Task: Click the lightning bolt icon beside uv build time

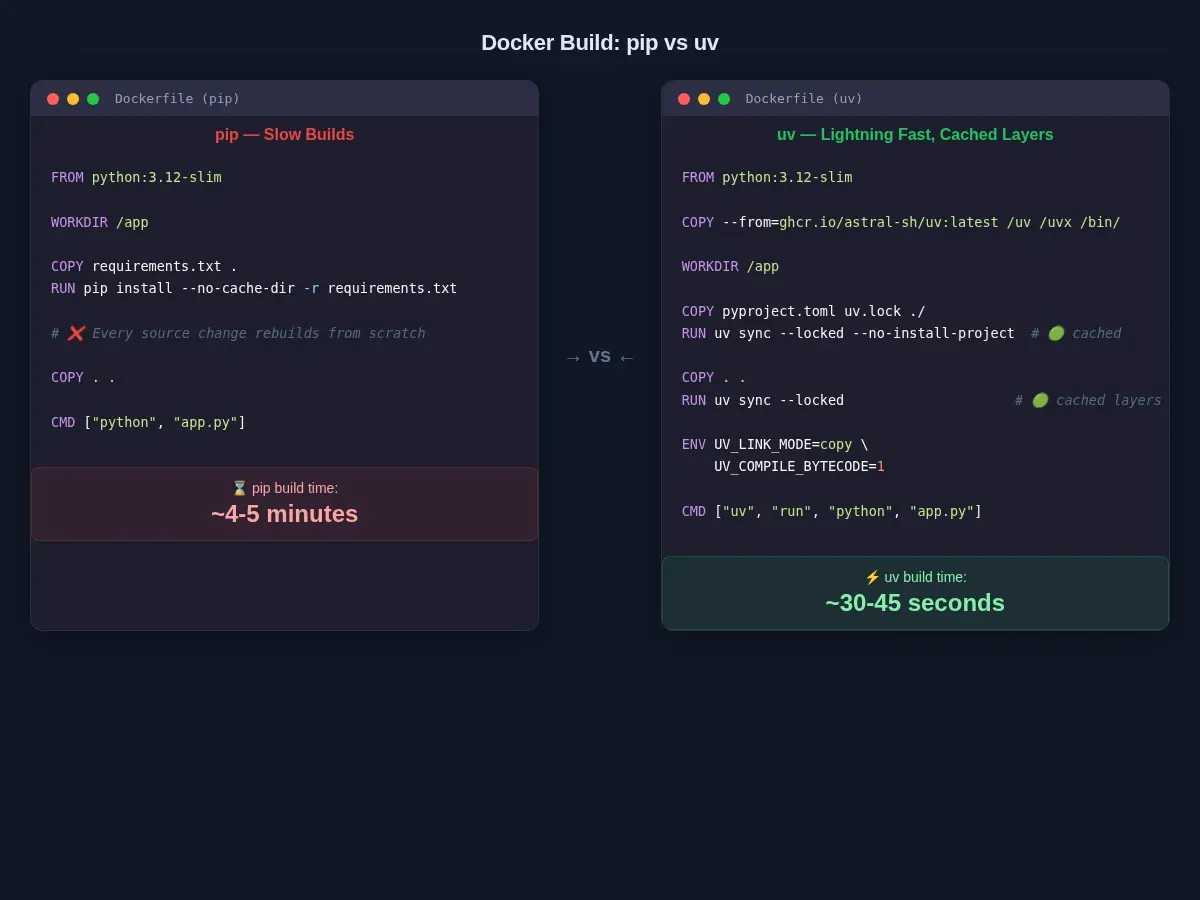Action: 872,577
